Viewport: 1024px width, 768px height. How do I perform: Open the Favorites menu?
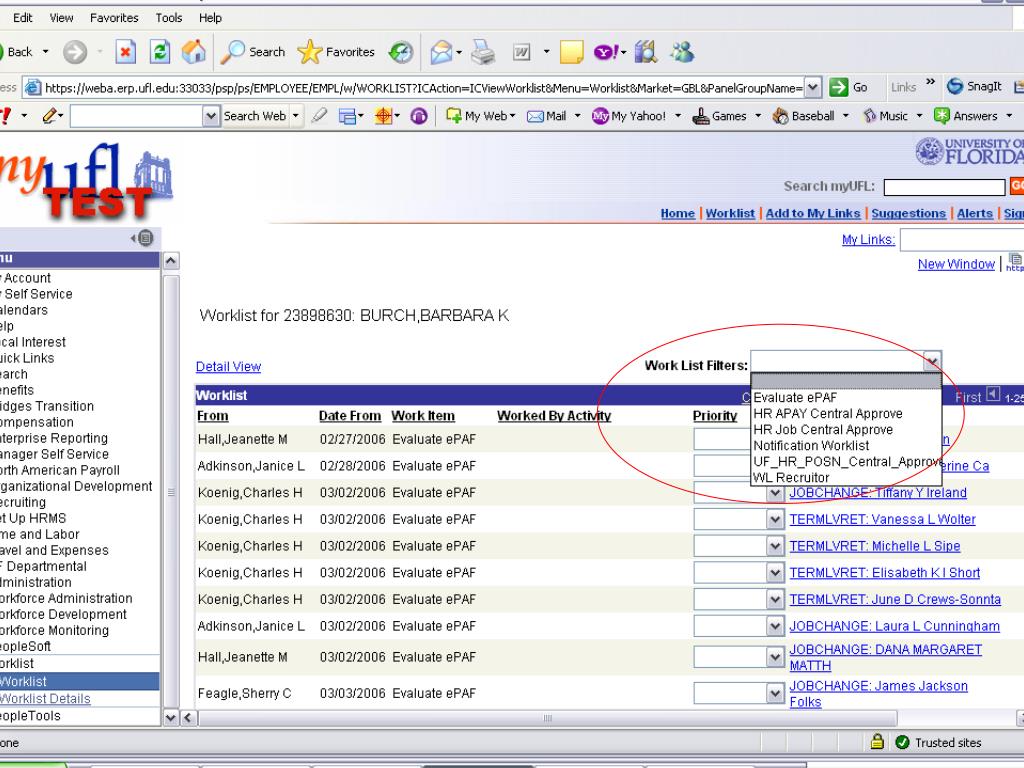tap(114, 18)
